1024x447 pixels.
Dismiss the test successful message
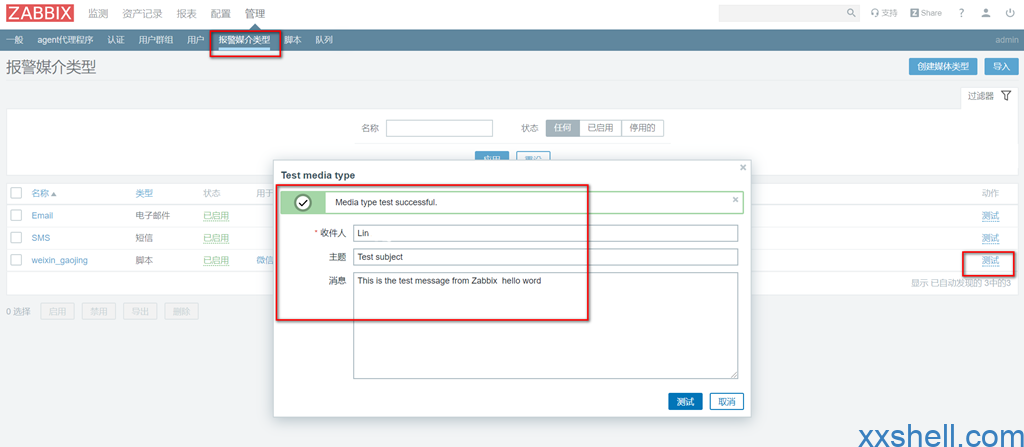click(x=735, y=199)
